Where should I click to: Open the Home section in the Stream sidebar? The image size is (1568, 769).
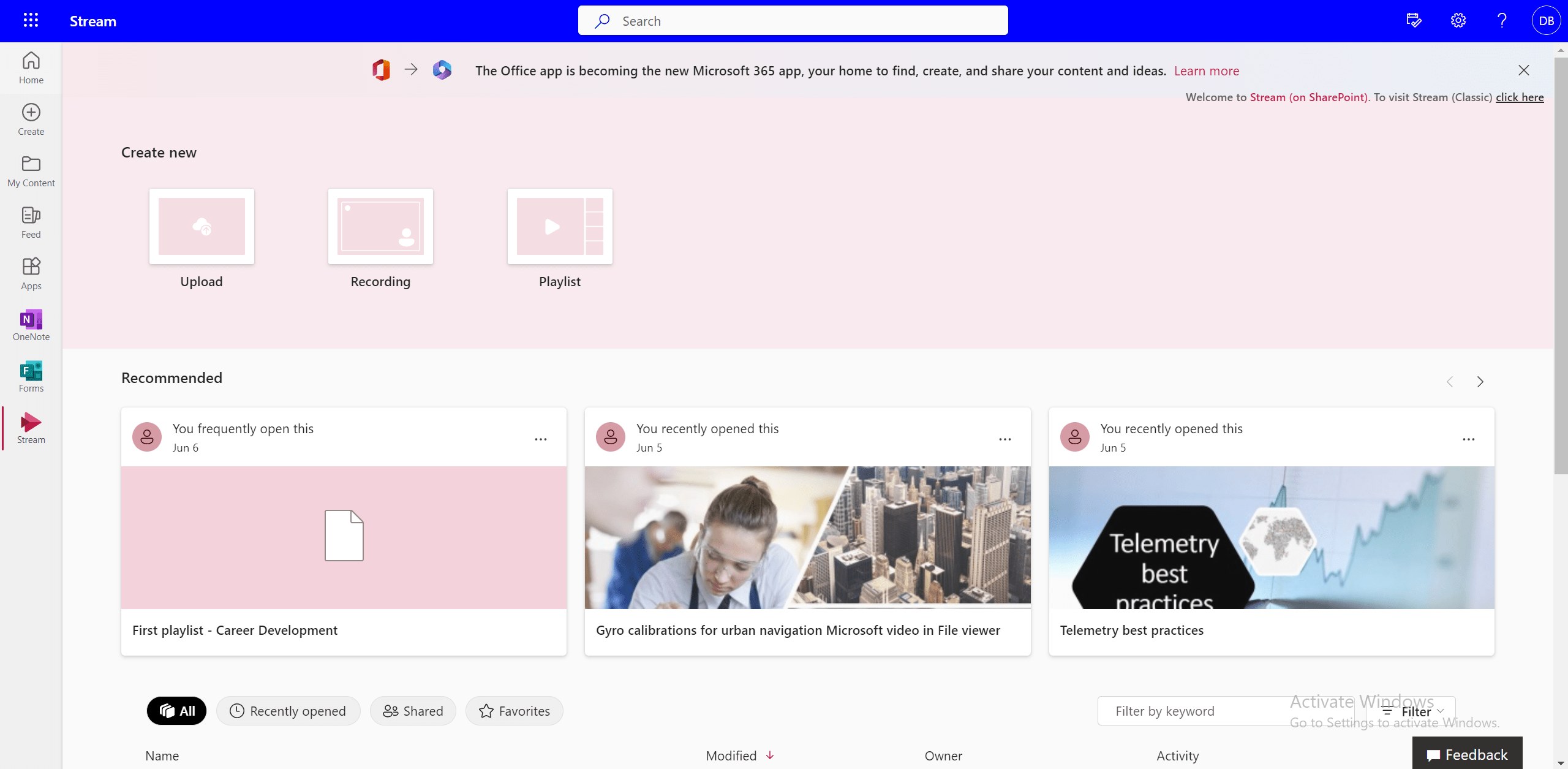(30, 67)
